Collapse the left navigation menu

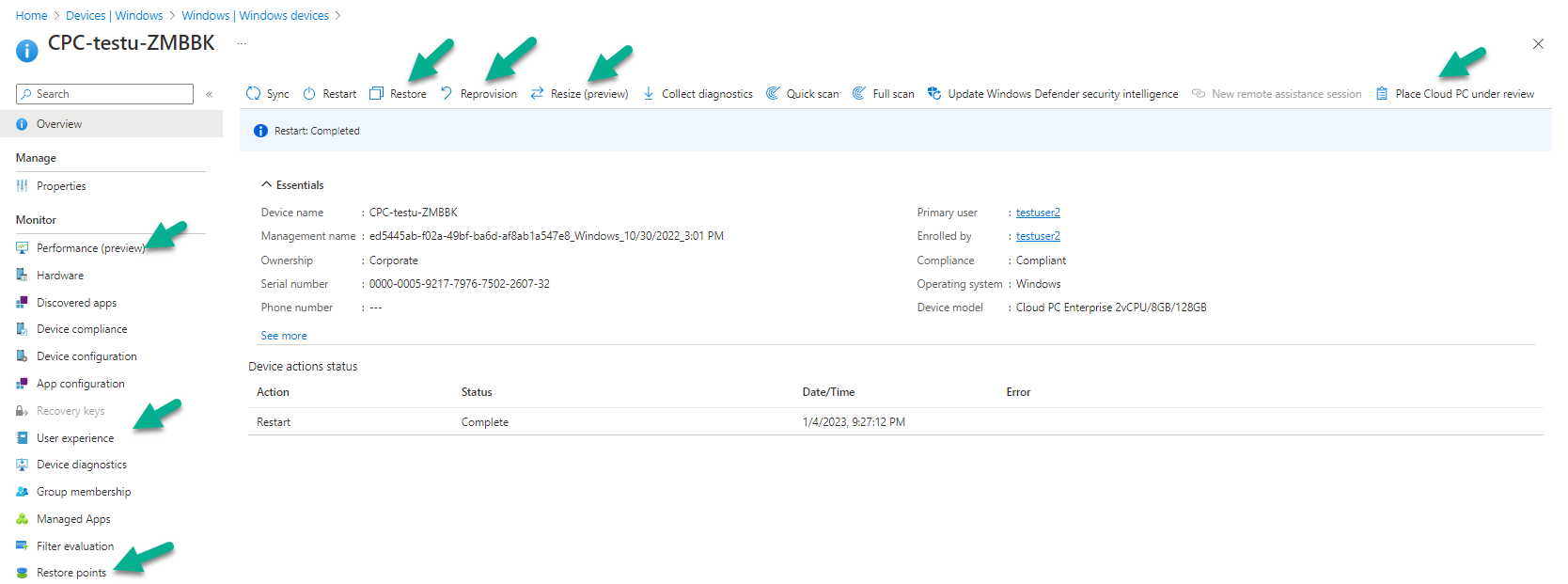coord(210,94)
